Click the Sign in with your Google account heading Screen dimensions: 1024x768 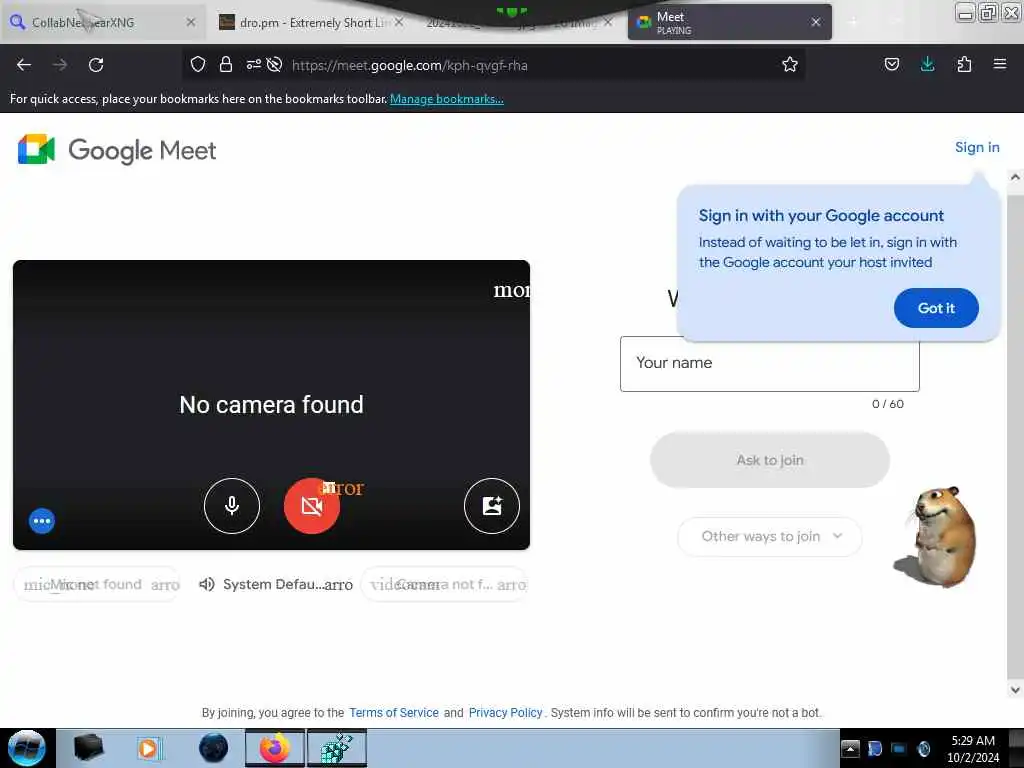coord(821,216)
